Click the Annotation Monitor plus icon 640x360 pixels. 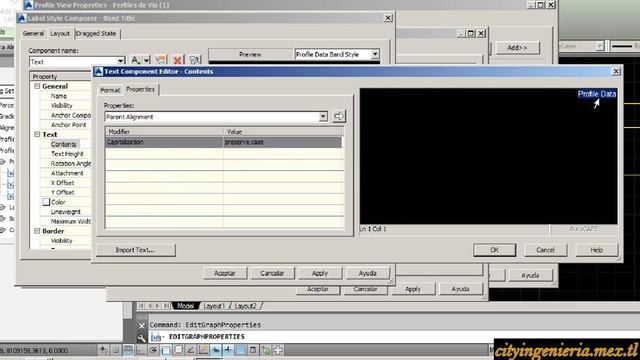coord(278,350)
